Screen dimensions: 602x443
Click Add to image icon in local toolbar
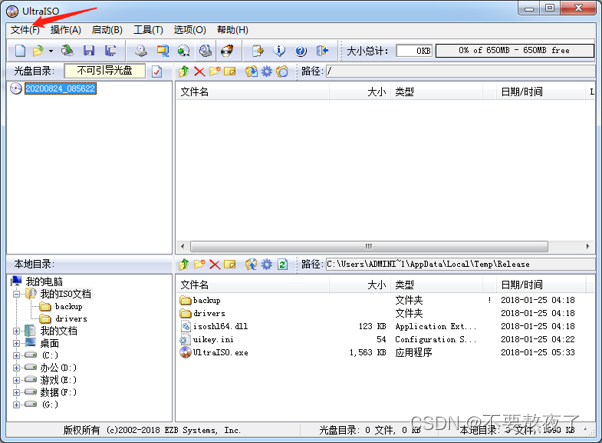coord(251,264)
